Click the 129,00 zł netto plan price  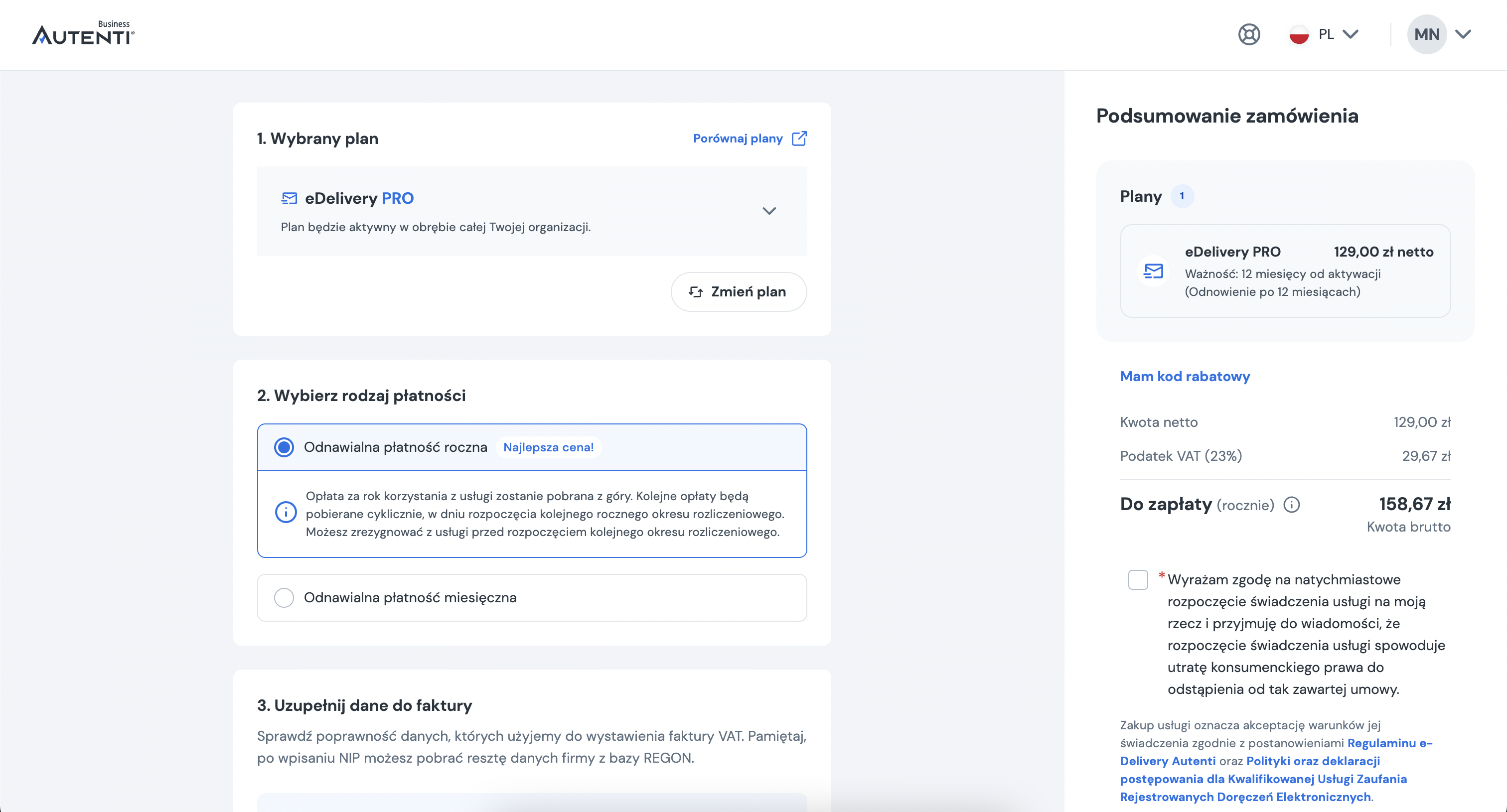click(1383, 252)
